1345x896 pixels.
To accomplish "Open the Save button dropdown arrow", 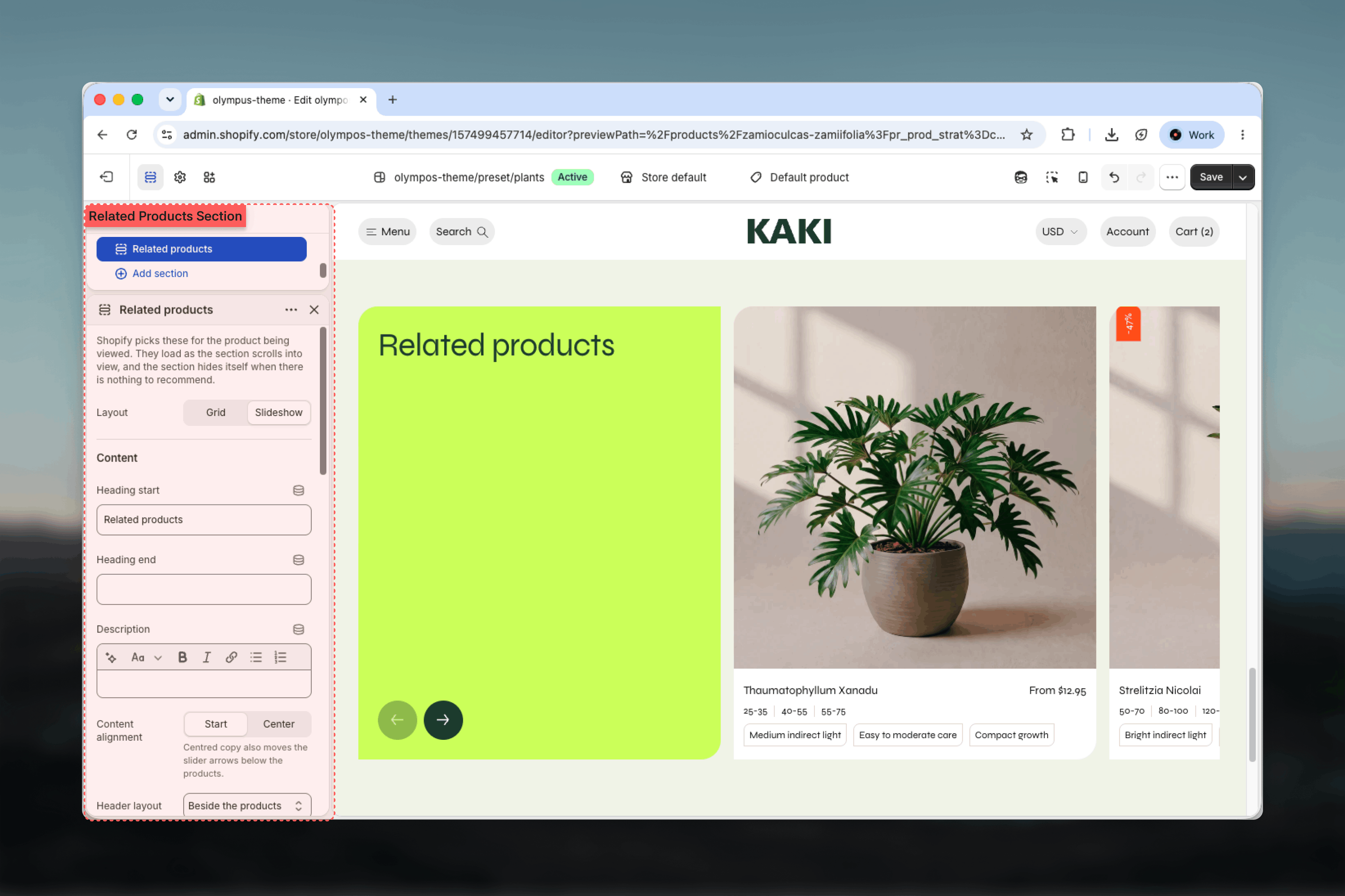I will (x=1242, y=177).
